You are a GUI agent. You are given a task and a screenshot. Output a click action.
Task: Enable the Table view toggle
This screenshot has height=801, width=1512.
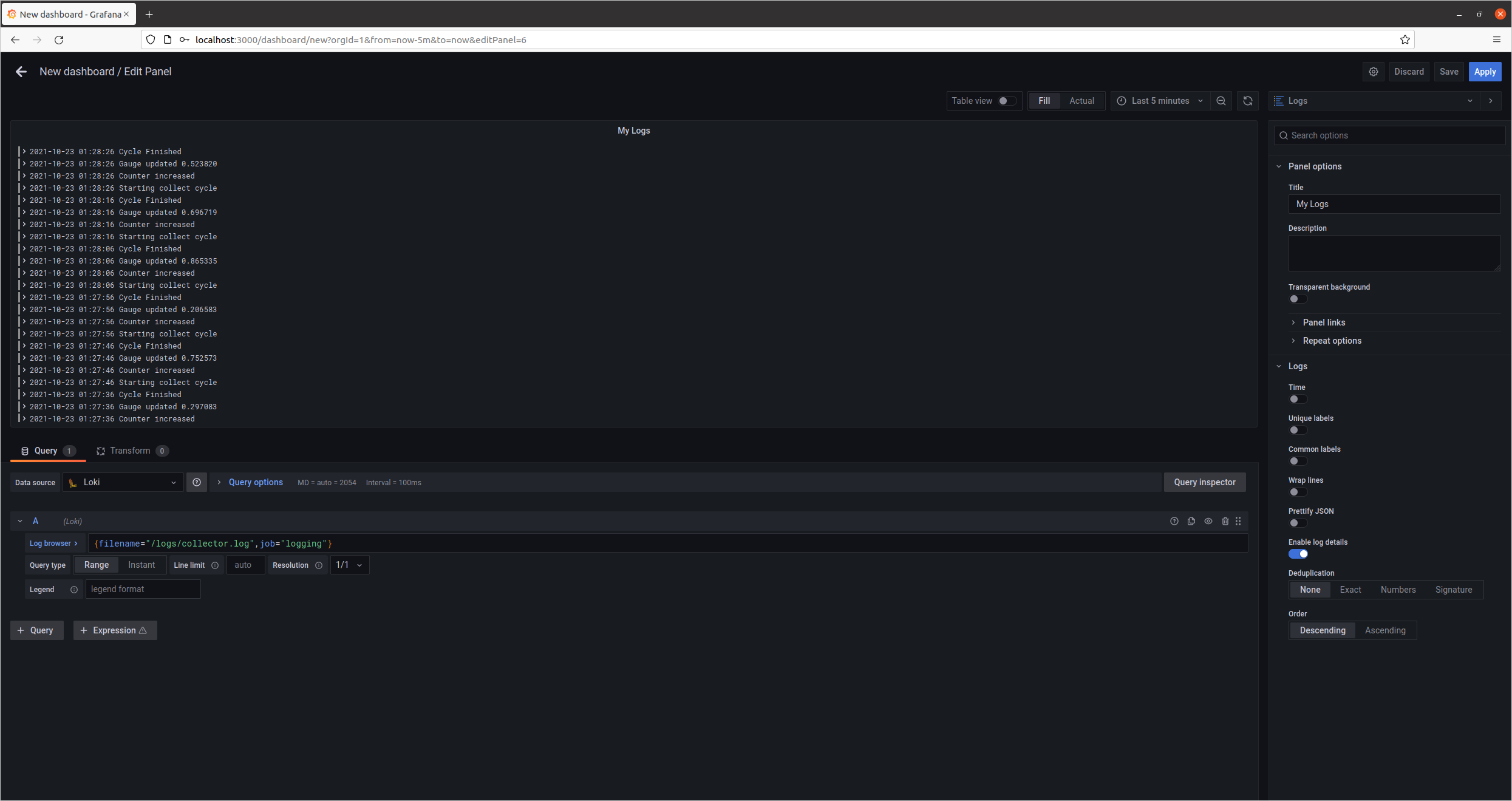(1007, 101)
